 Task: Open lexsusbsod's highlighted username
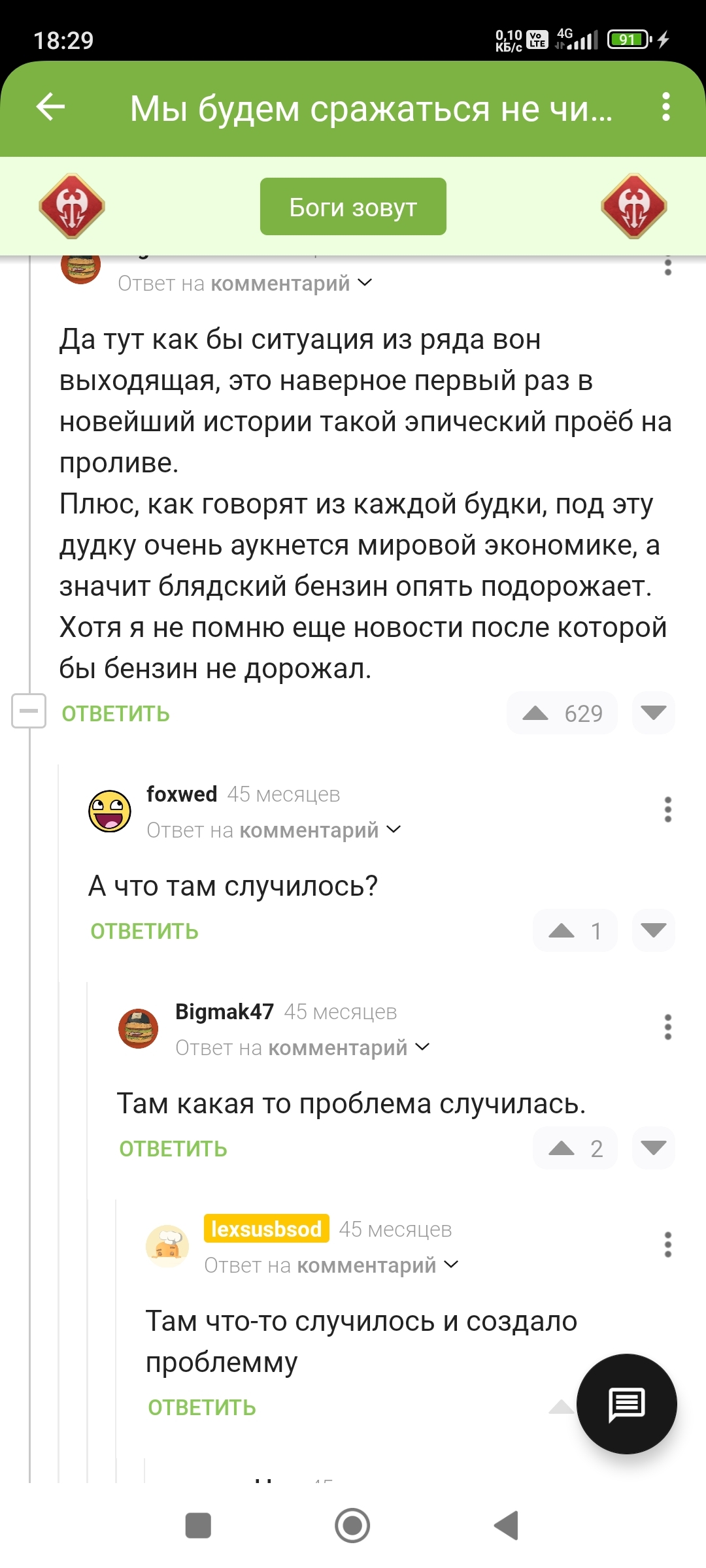coord(266,1229)
